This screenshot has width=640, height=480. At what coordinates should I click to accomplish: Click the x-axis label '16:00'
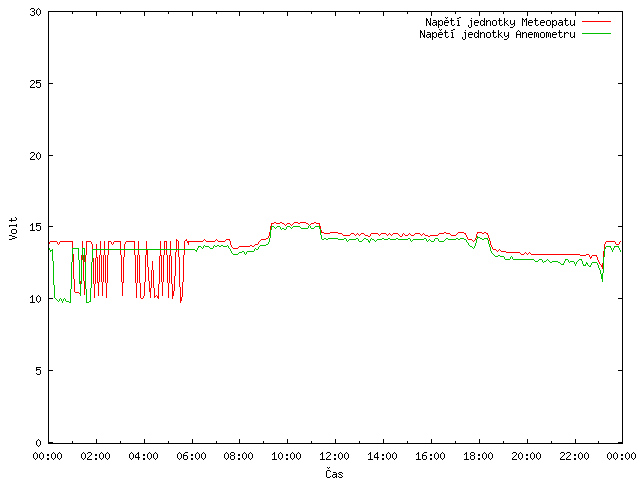pyautogui.click(x=430, y=456)
